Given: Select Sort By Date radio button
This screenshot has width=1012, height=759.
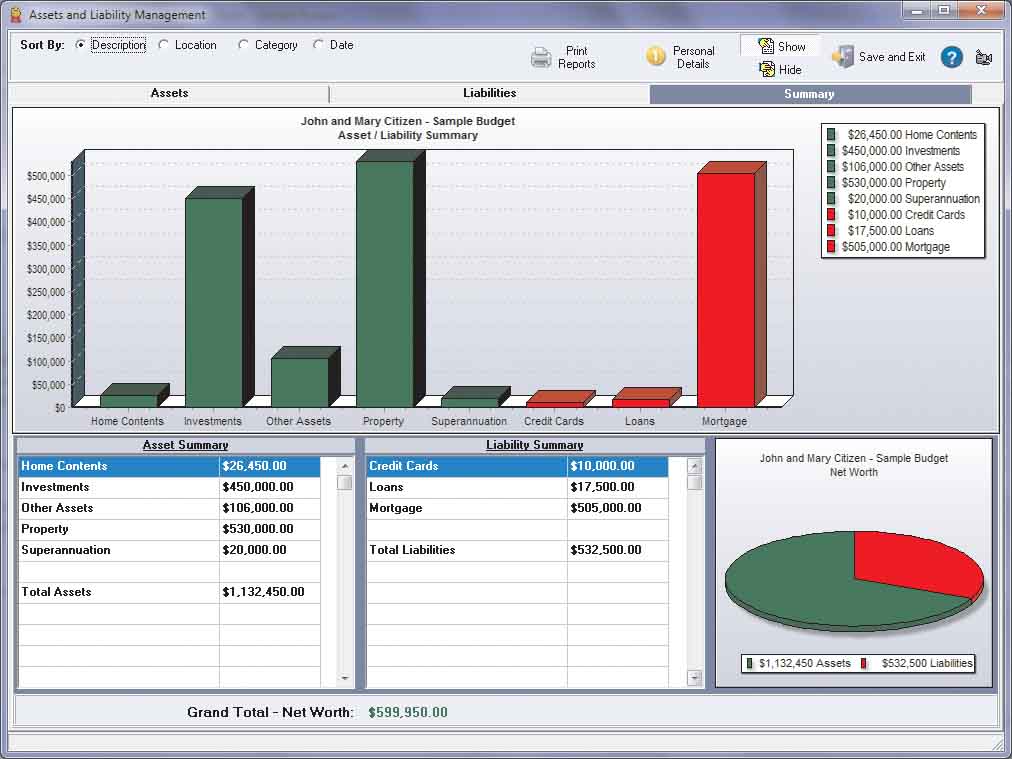Looking at the screenshot, I should coord(318,45).
